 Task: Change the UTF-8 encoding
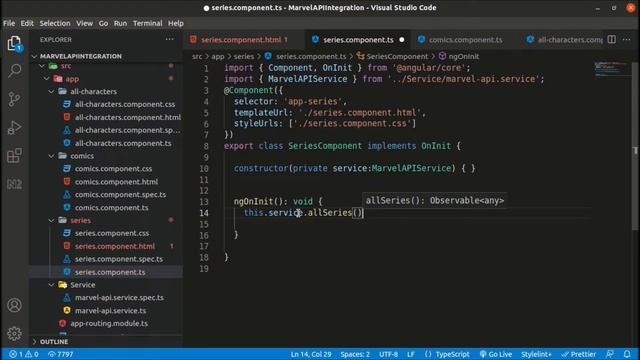[x=388, y=354]
